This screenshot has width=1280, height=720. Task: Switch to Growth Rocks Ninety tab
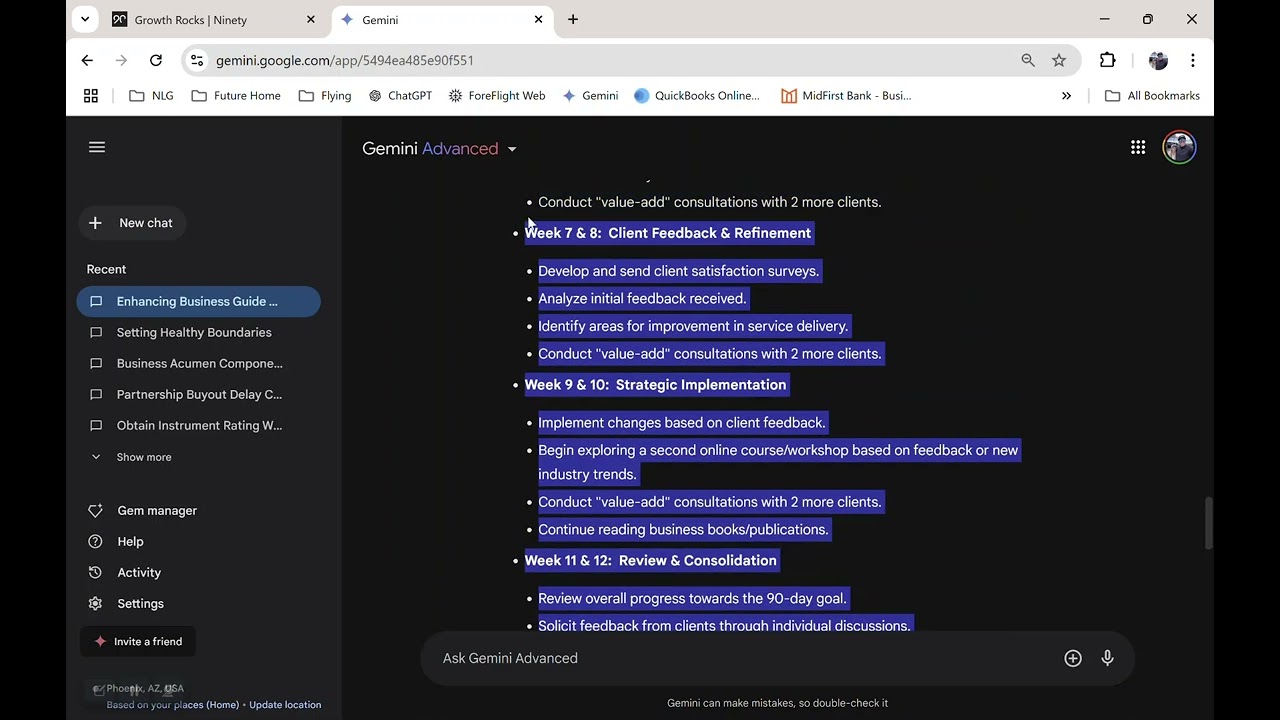213,20
